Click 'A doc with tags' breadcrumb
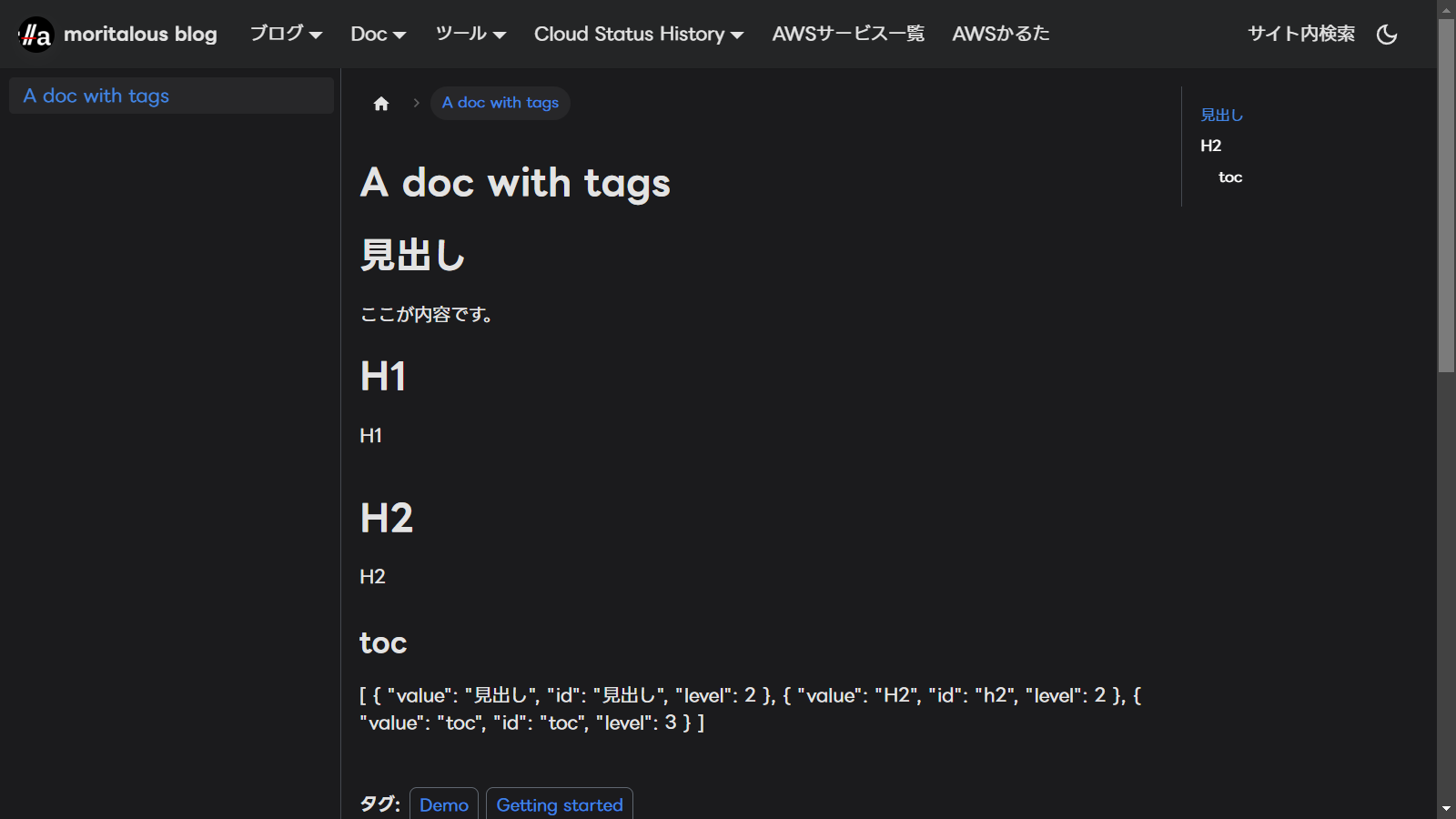This screenshot has height=819, width=1456. tap(500, 103)
